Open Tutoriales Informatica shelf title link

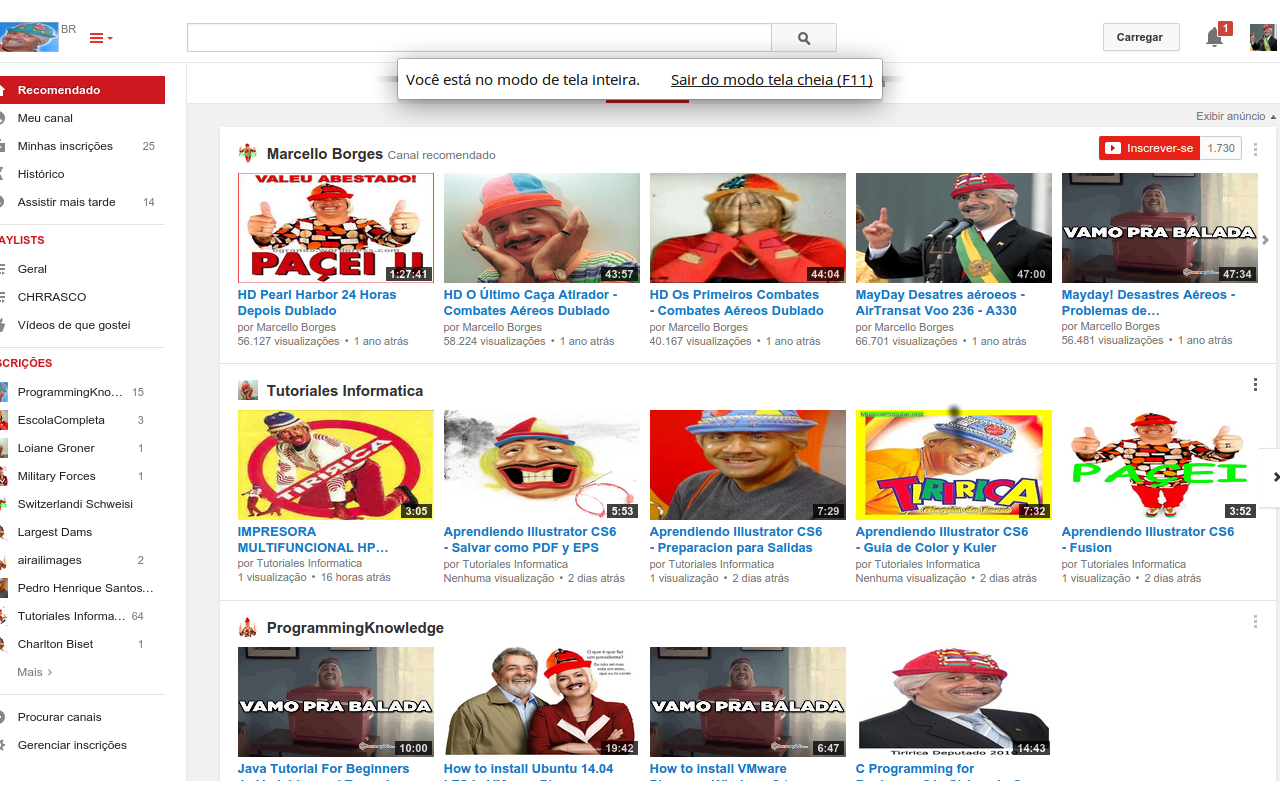(345, 391)
